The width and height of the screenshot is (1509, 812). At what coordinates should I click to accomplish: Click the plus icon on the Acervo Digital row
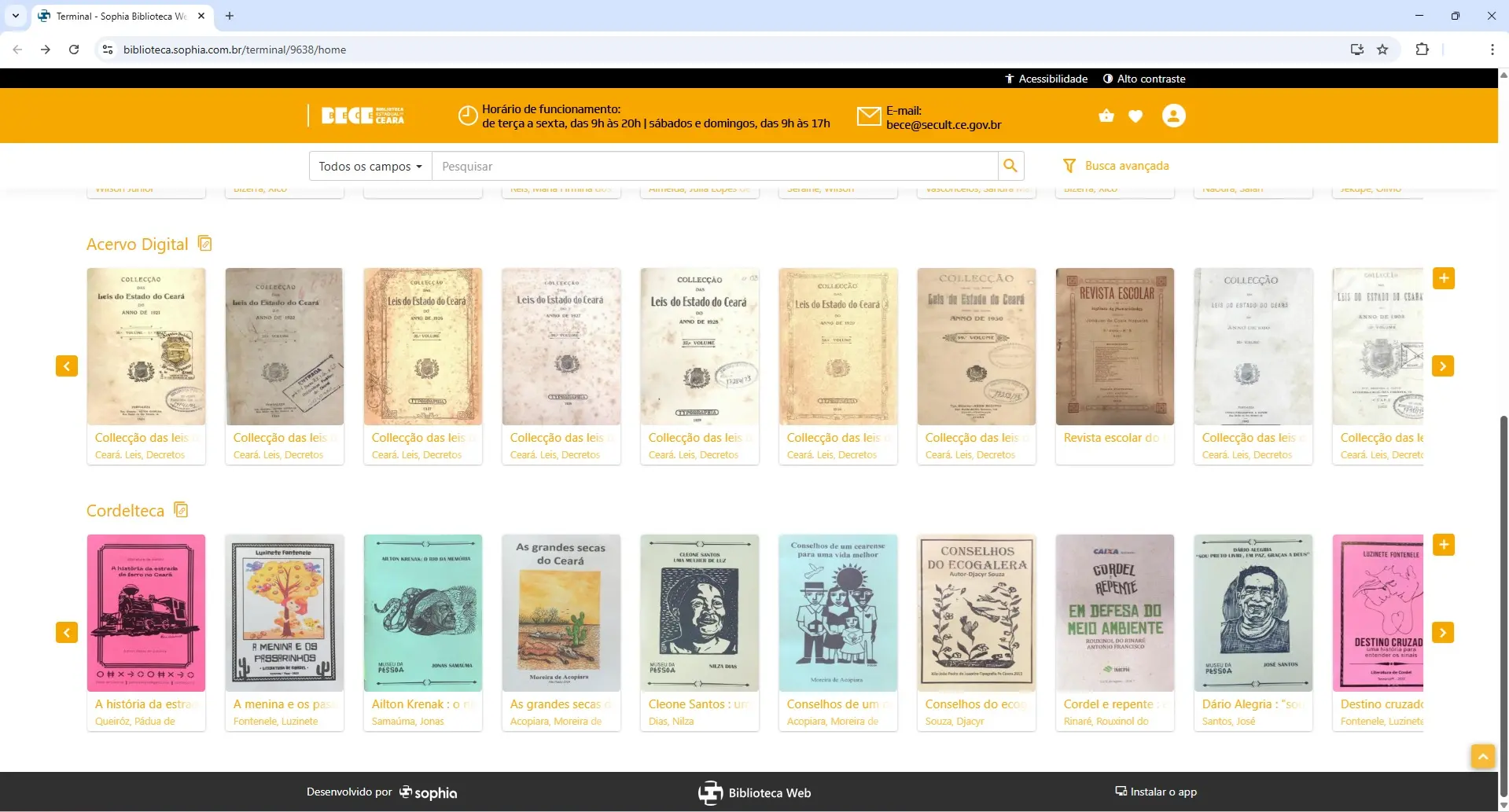1444,277
